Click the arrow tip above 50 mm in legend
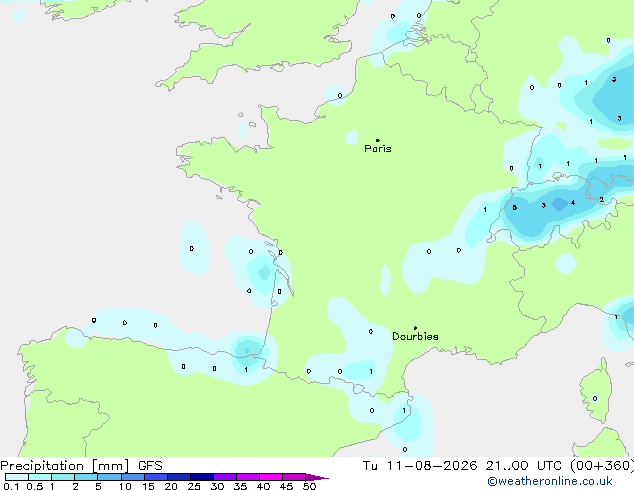The image size is (634, 490). 317,477
